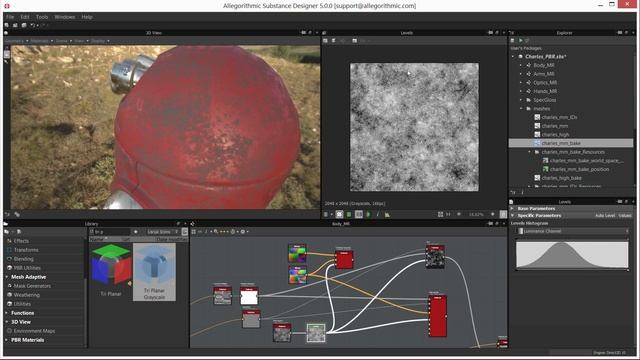Click the save-all toolbar icon
This screenshot has width=640, height=360.
24,25
